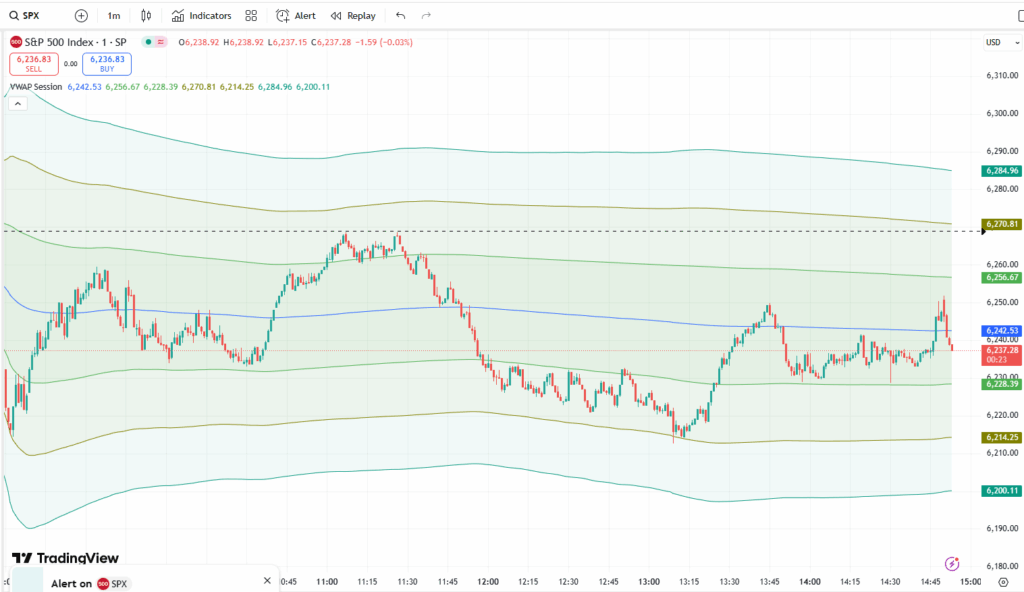Viewport: 1024px width, 592px height.
Task: Close the Alert on SPX popup
Action: [267, 580]
